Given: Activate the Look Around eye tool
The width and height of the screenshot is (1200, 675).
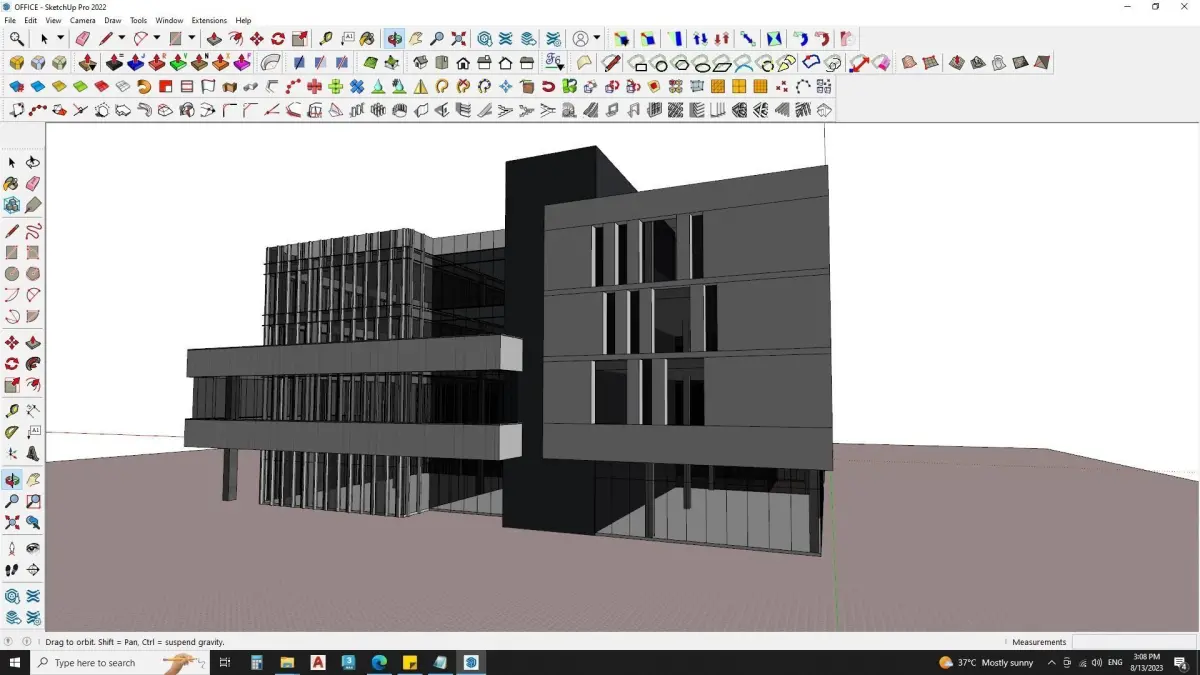Looking at the screenshot, I should pyautogui.click(x=33, y=549).
